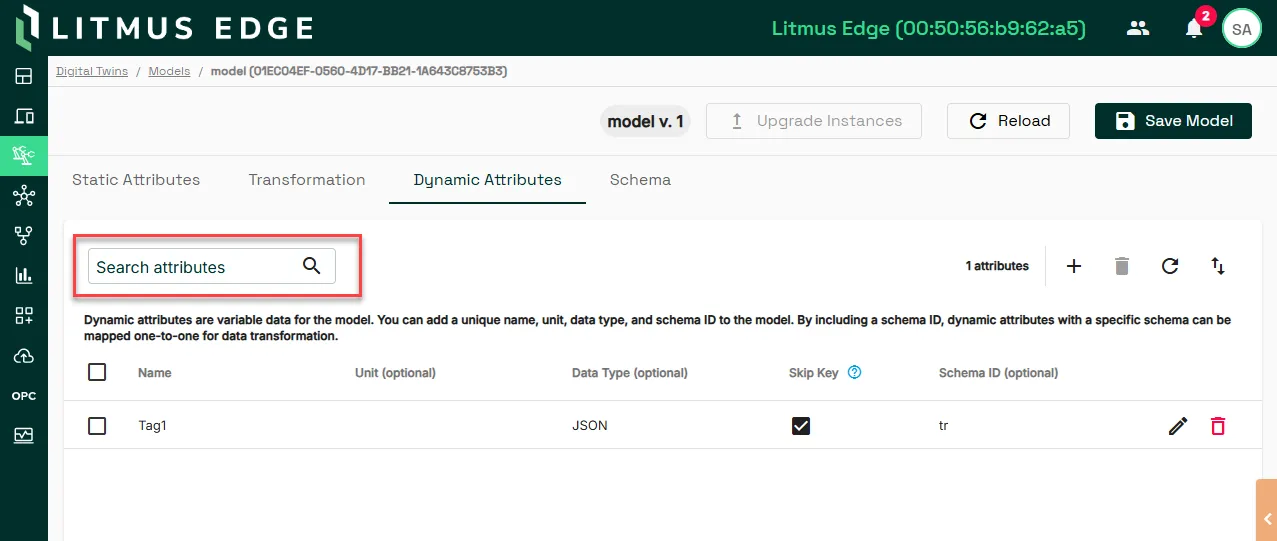Refresh the attributes list with the circular arrow
This screenshot has width=1277, height=541.
(1170, 266)
